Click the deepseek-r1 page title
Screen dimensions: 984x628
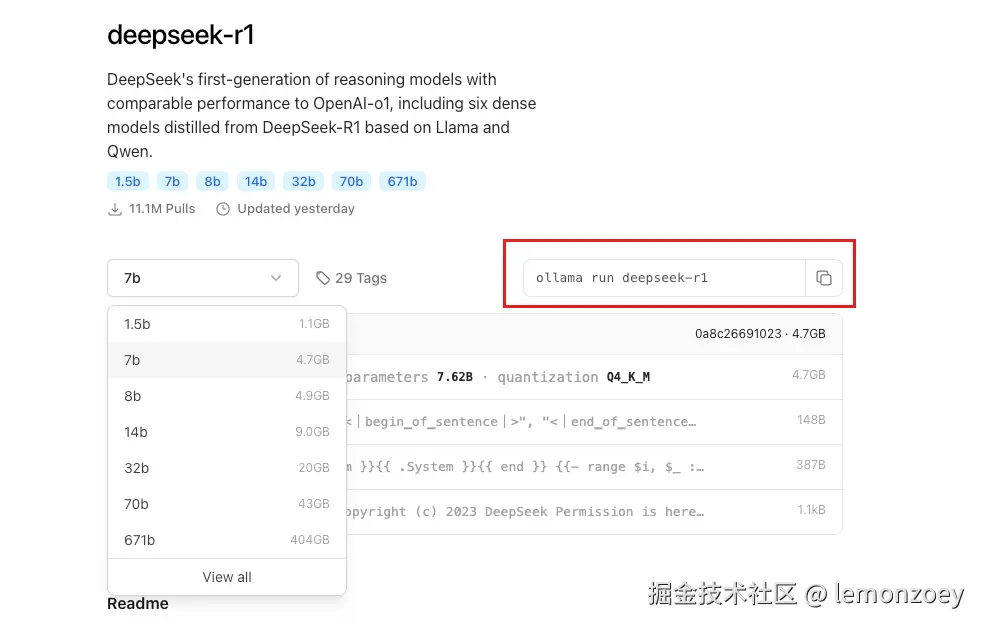coord(181,35)
